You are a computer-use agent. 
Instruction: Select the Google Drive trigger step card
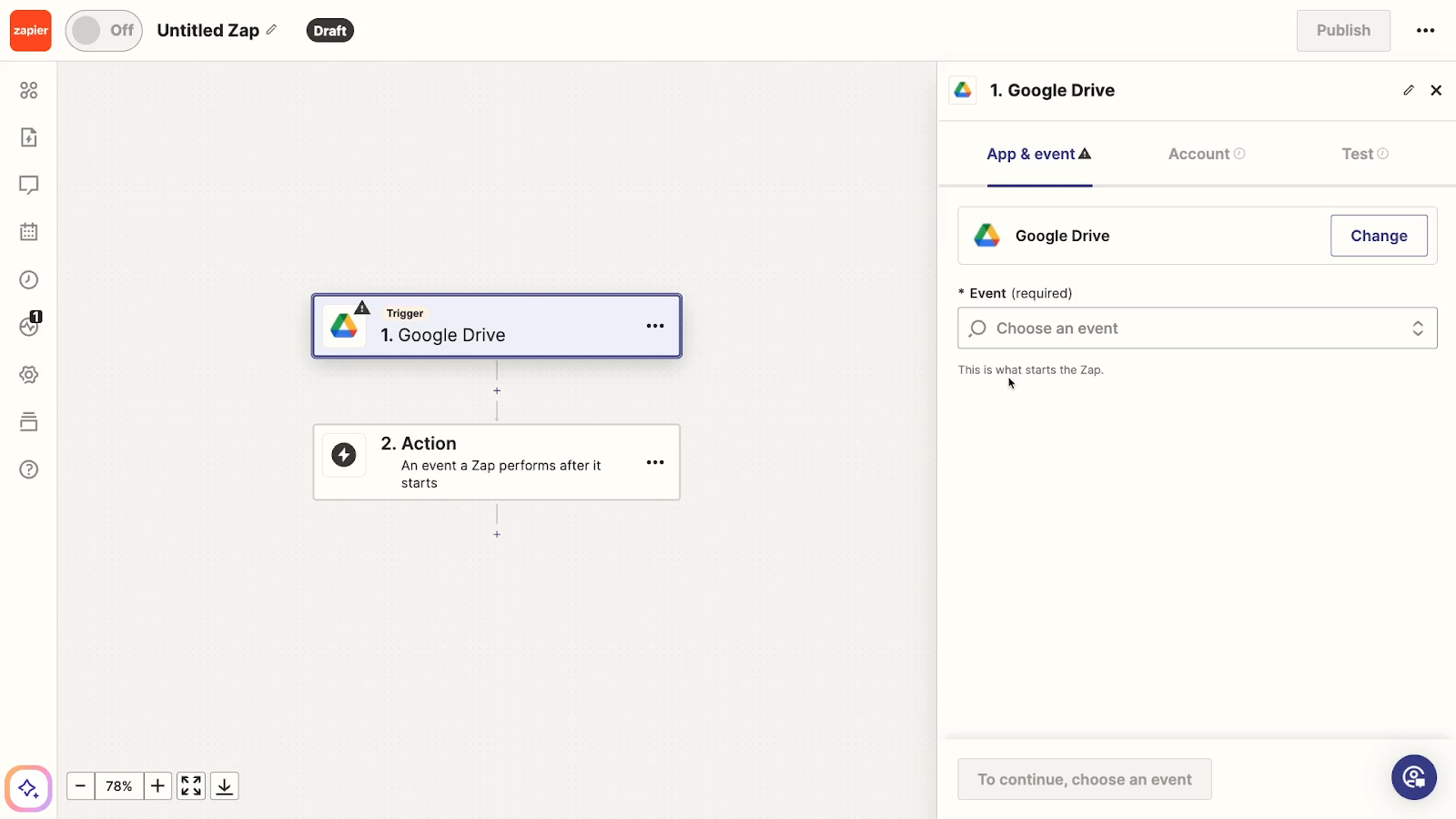[497, 326]
